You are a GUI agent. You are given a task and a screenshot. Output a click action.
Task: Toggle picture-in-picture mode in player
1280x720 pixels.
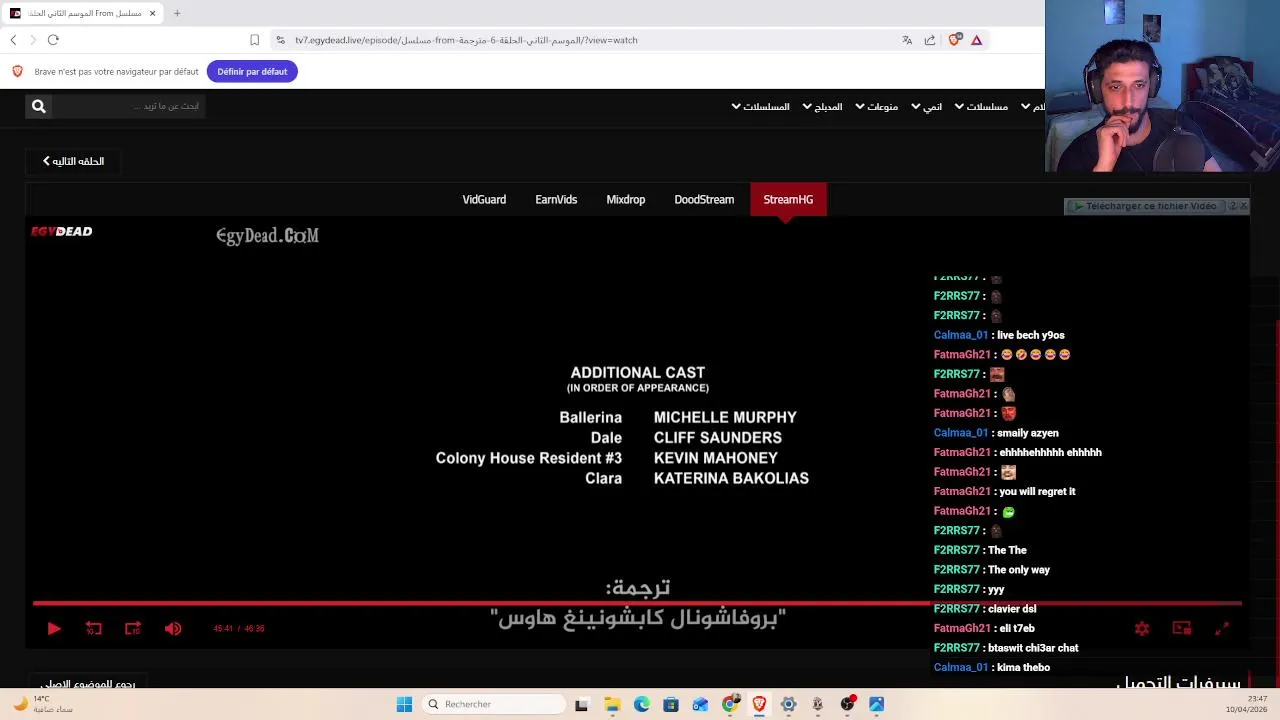pyautogui.click(x=1182, y=628)
